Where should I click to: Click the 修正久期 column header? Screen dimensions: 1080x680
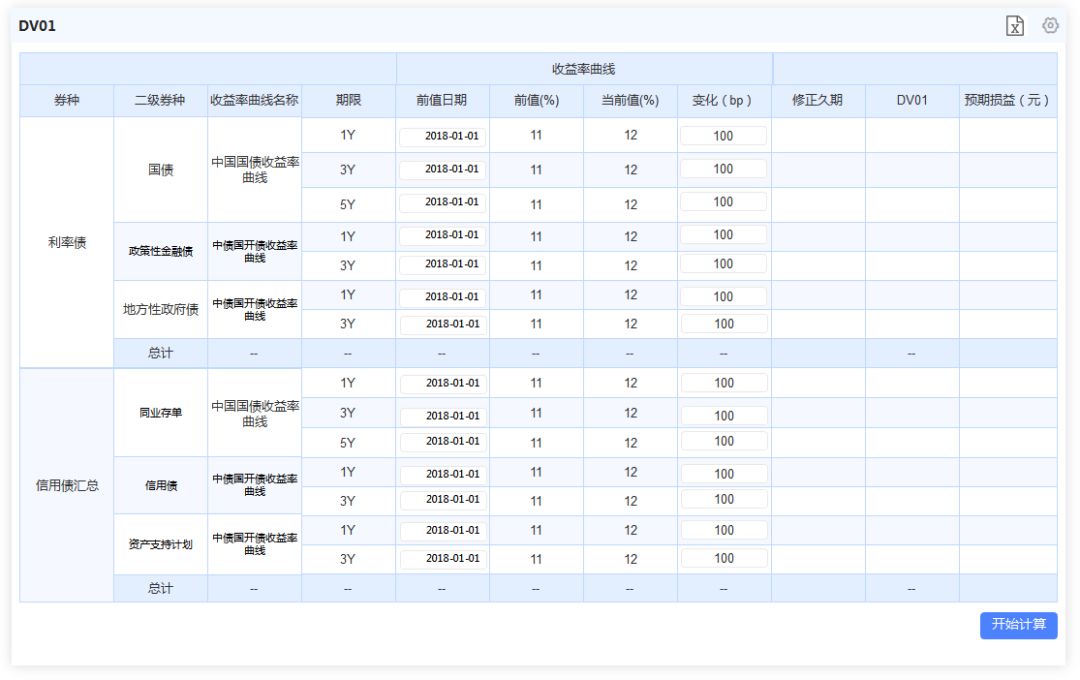point(818,101)
